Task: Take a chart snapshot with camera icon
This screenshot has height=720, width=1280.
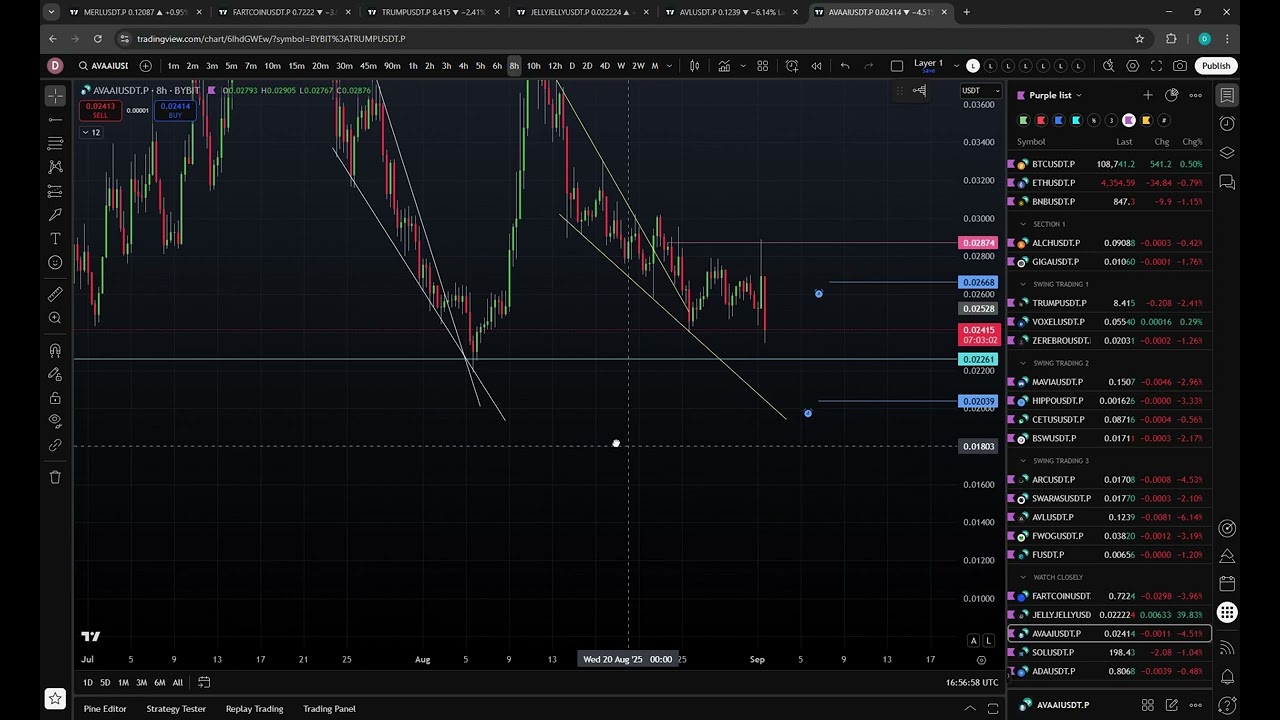Action: (1180, 66)
